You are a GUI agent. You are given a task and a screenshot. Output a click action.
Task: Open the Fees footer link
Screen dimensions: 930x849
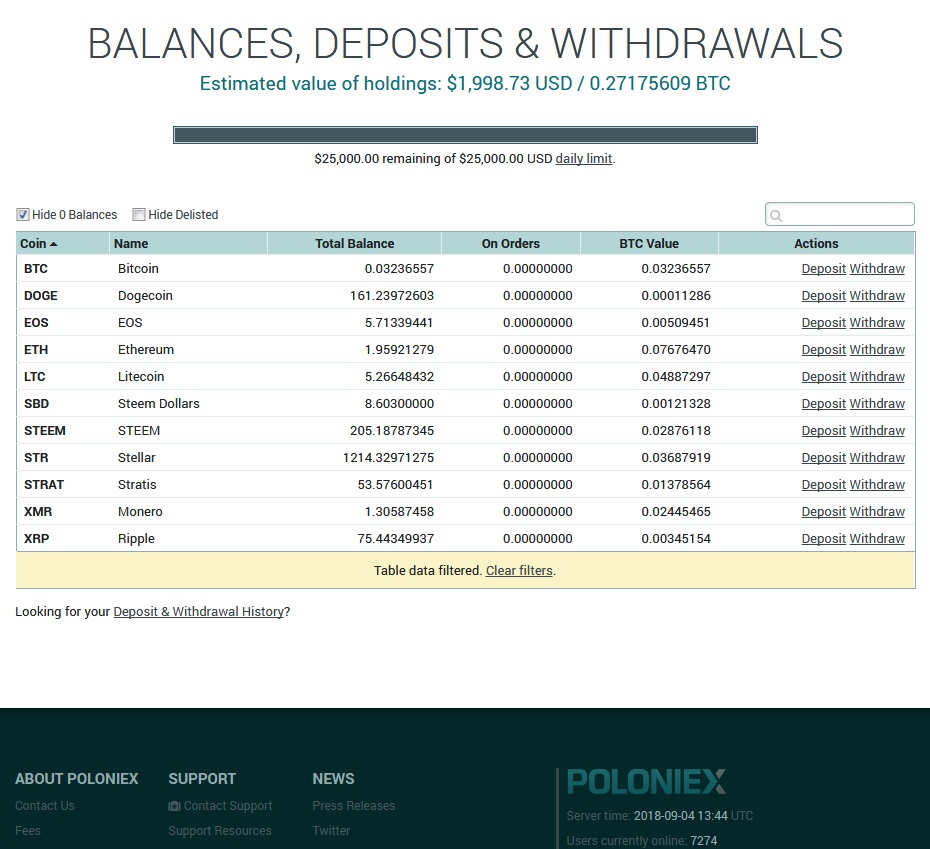28,831
